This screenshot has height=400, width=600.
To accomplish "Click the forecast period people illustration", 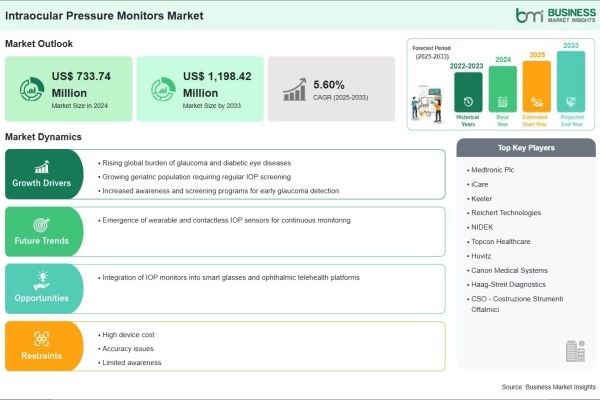I will [x=428, y=104].
